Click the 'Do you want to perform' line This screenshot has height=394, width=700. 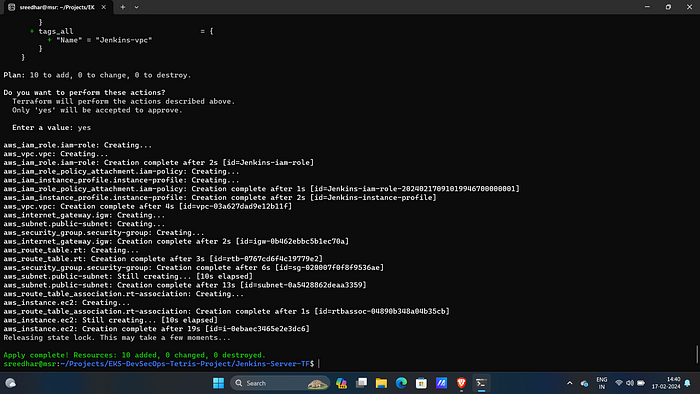pyautogui.click(x=84, y=92)
